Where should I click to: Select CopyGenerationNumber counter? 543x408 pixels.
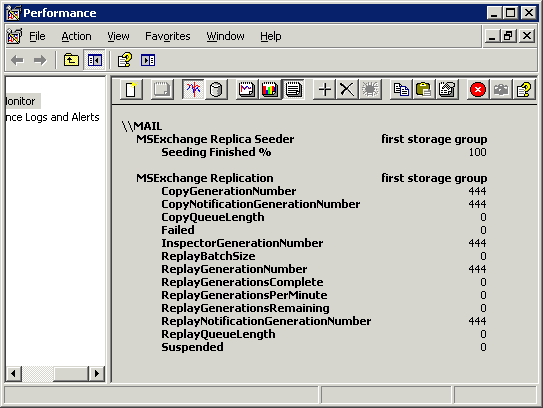click(229, 191)
